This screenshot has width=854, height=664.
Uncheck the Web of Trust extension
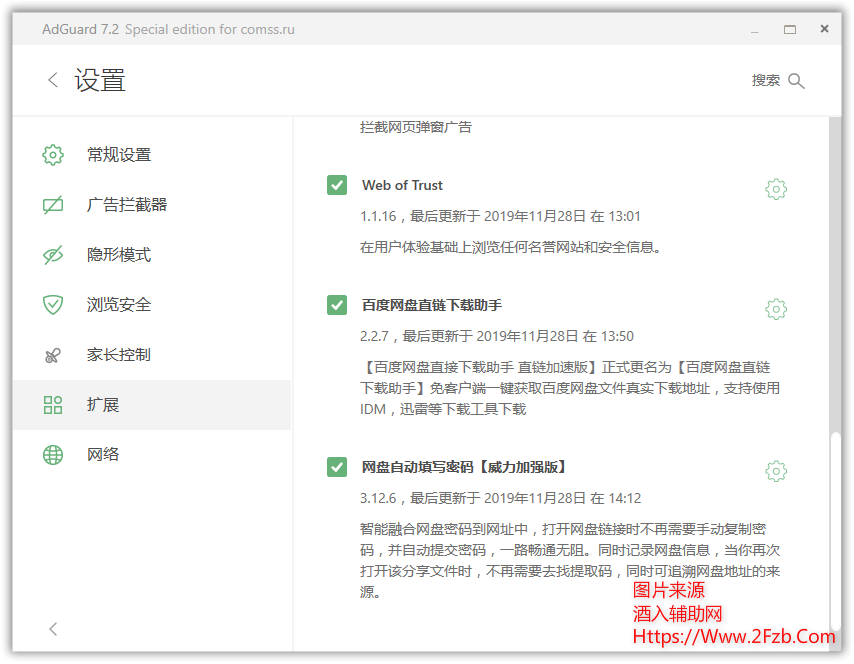pyautogui.click(x=337, y=185)
